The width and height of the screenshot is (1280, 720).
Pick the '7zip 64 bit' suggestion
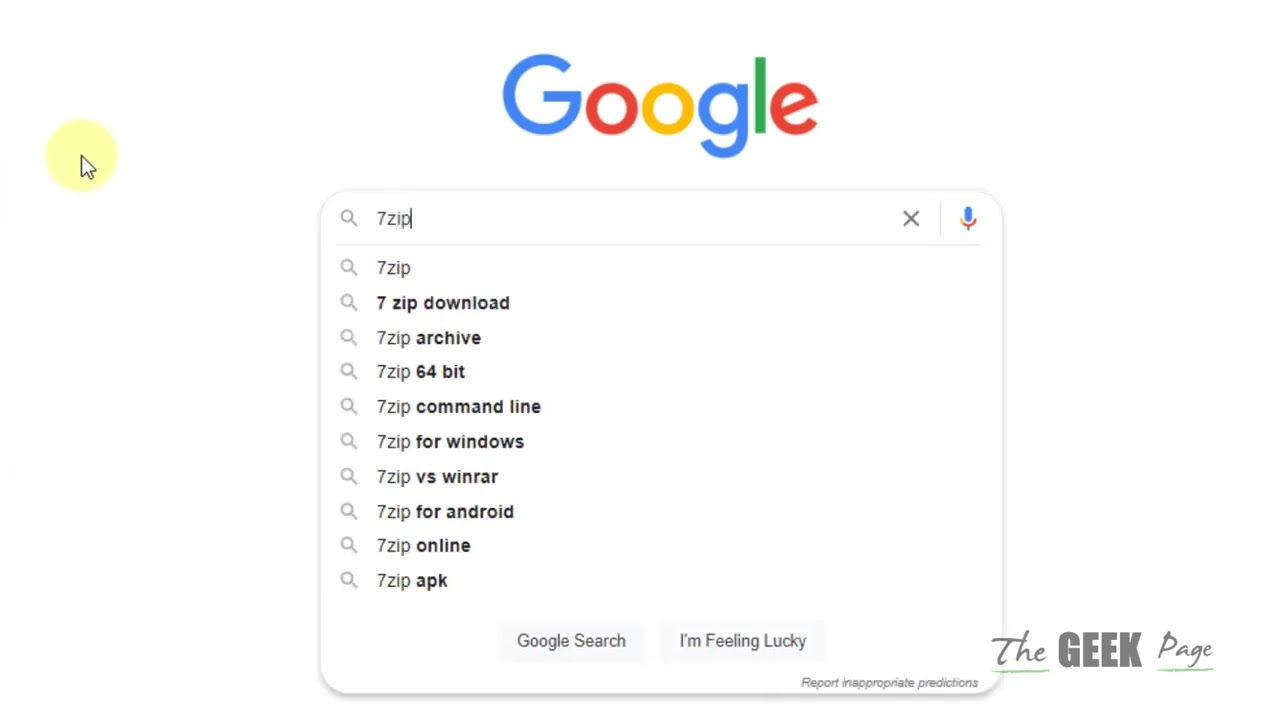pos(421,372)
